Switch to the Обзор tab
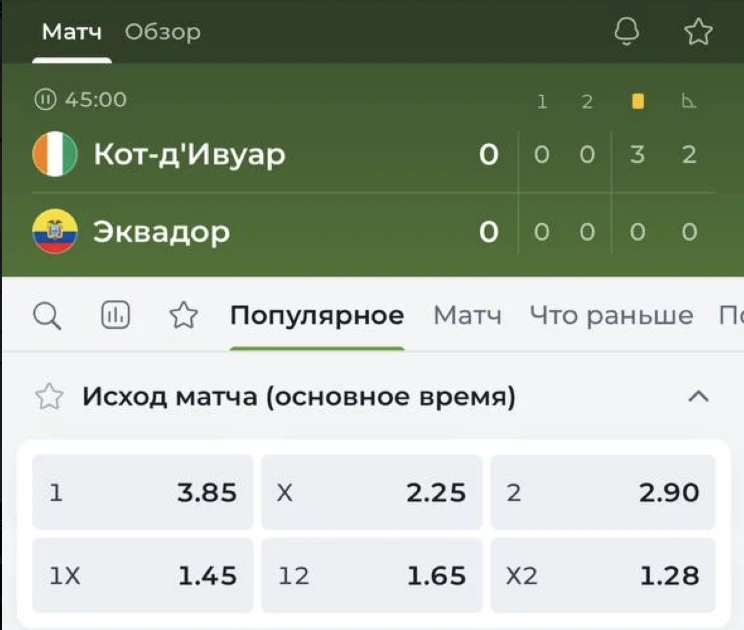The image size is (744, 630). click(162, 32)
